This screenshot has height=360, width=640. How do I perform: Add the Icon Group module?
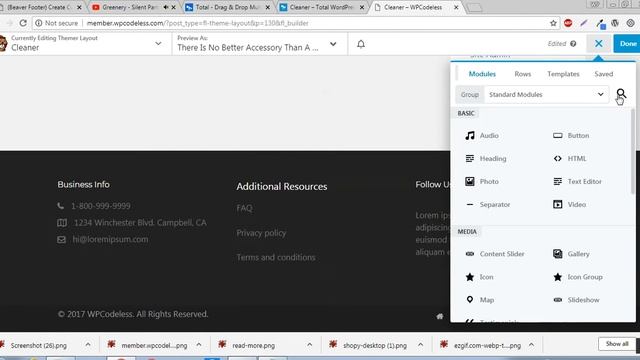click(578, 277)
